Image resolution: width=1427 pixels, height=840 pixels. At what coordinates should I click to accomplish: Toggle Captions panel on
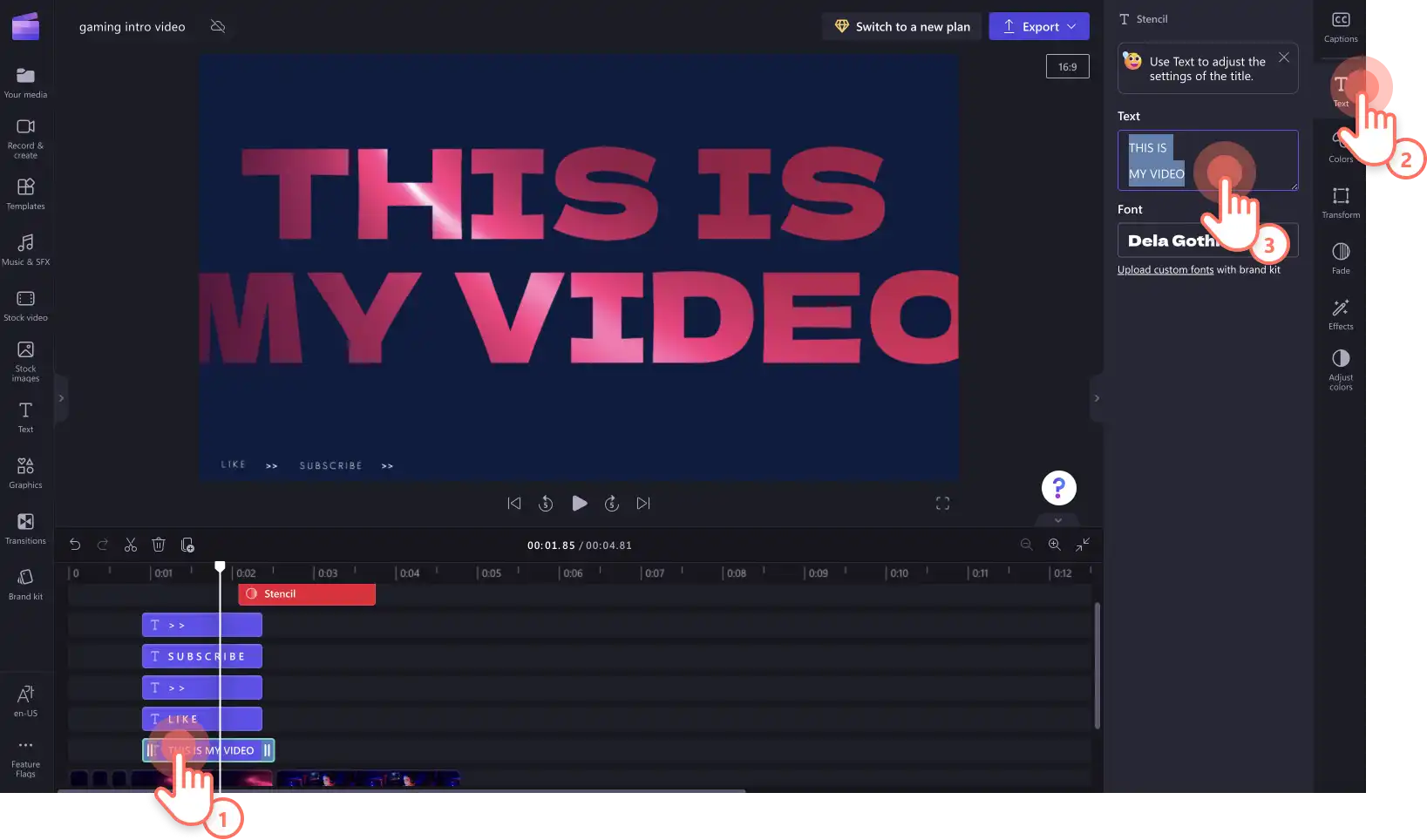[x=1341, y=27]
